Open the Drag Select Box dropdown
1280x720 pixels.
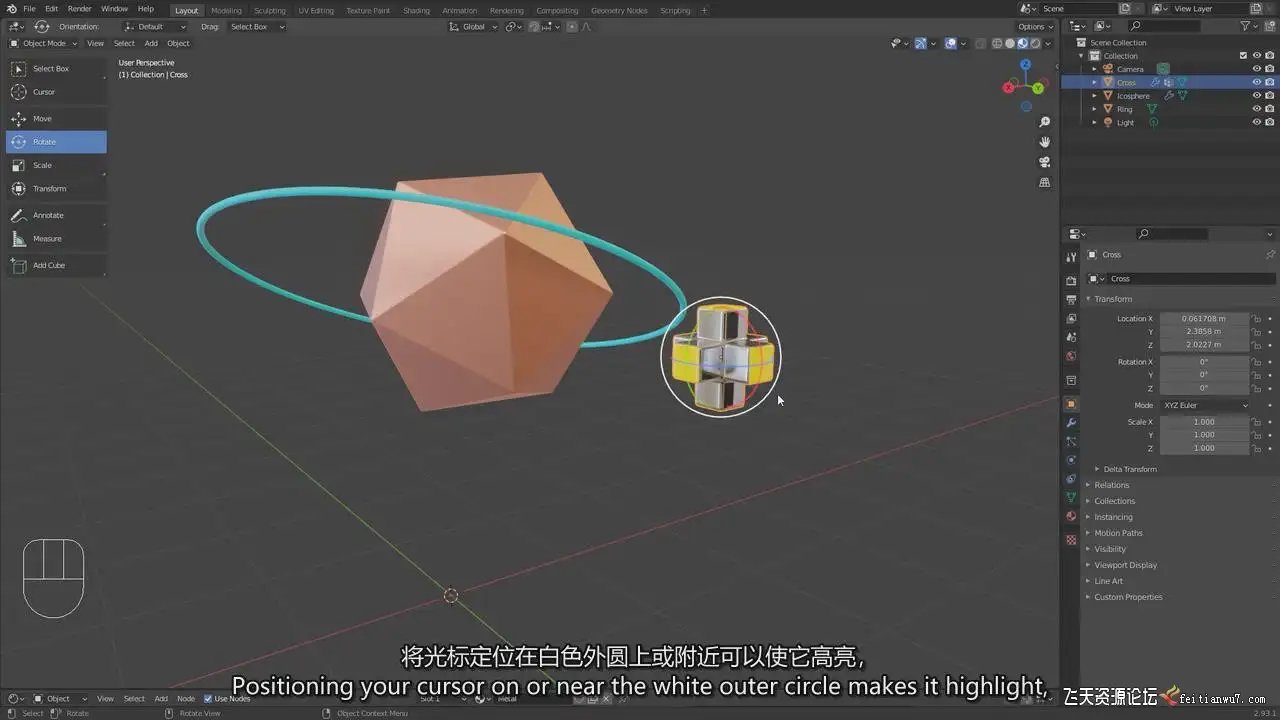tap(257, 27)
